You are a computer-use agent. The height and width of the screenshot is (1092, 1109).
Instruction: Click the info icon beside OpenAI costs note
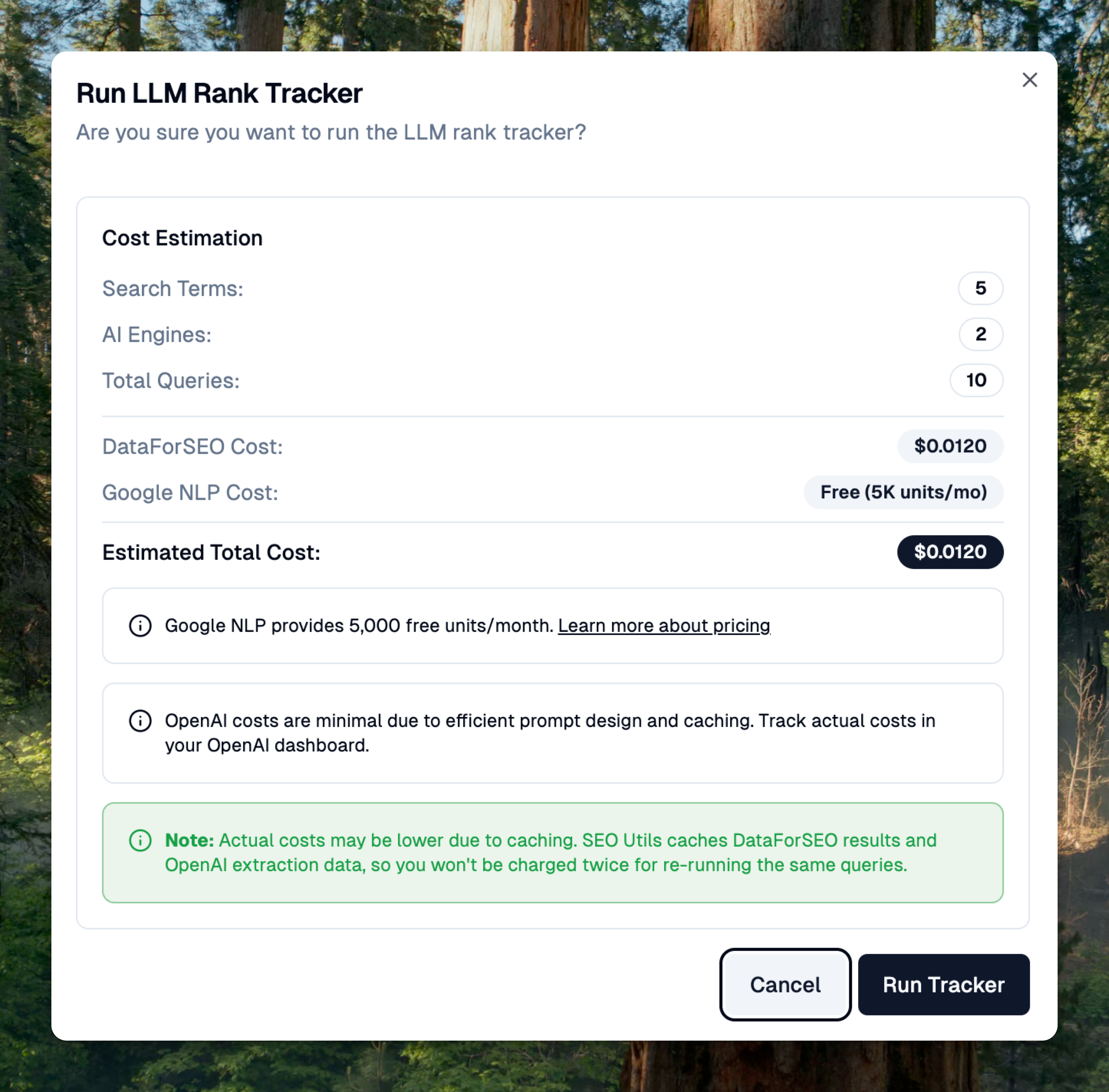pos(140,720)
